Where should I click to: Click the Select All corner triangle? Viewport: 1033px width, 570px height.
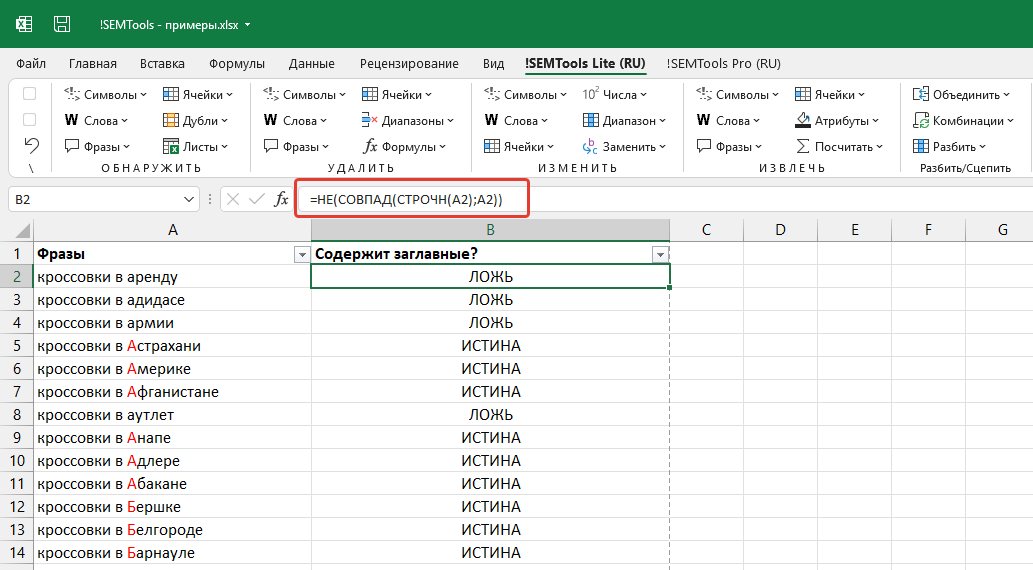pyautogui.click(x=22, y=230)
